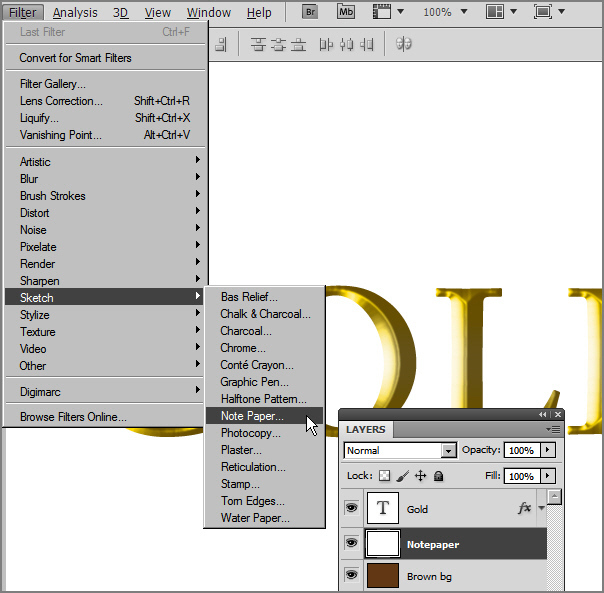
Task: Choose Note Paper from Sketch submenu
Action: pyautogui.click(x=264, y=416)
